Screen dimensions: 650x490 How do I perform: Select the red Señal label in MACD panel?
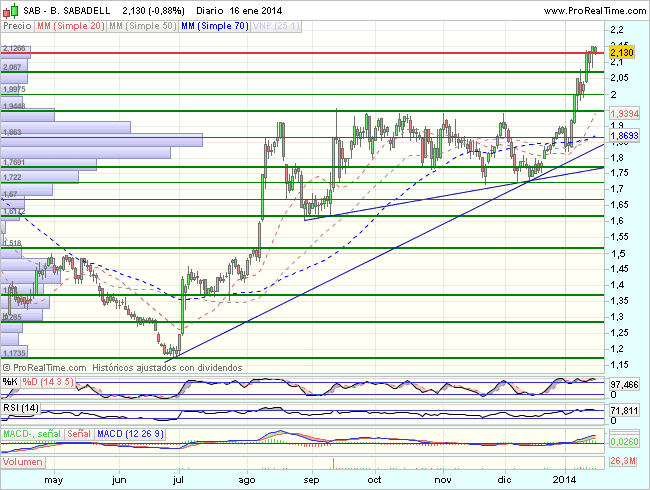[x=79, y=434]
